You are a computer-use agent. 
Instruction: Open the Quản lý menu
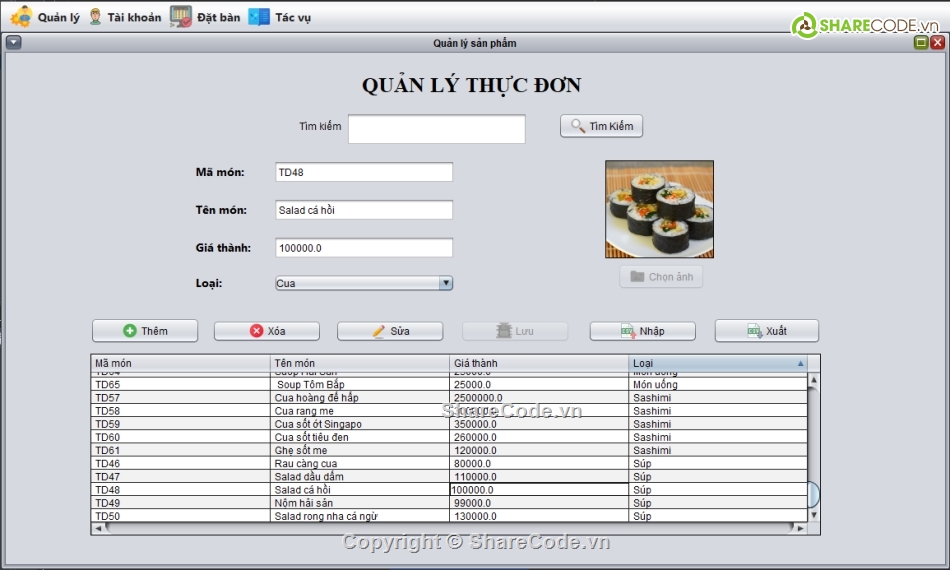pyautogui.click(x=45, y=17)
